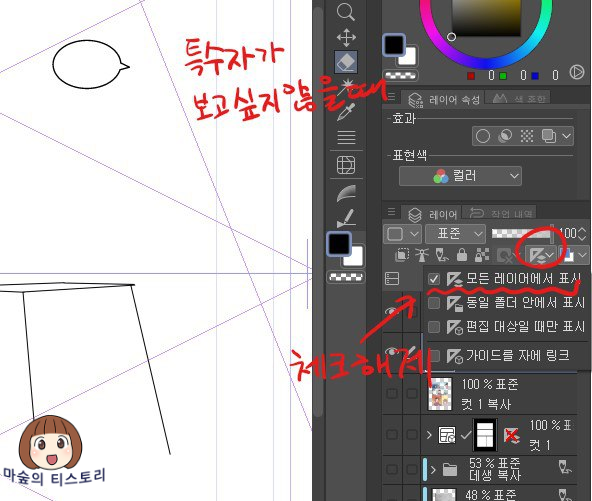The width and height of the screenshot is (592, 501).
Task: Set as reference layer lighthouse icon
Action: click(422, 255)
